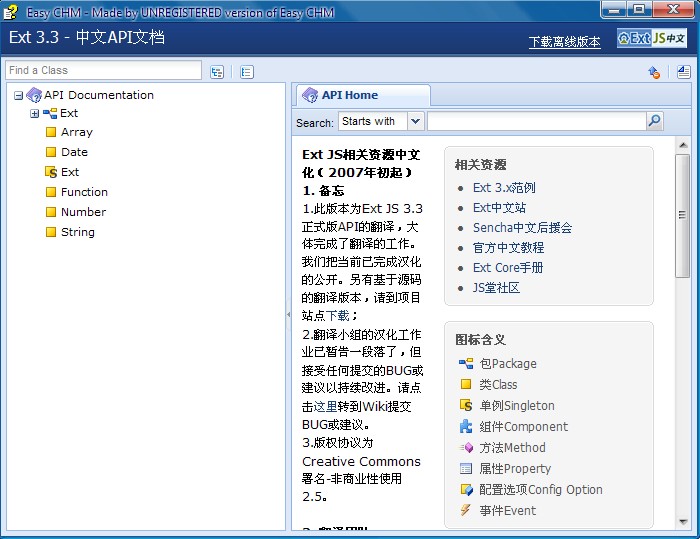Viewport: 700px width, 539px height.
Task: Select the Function tree item
Action: pos(84,192)
